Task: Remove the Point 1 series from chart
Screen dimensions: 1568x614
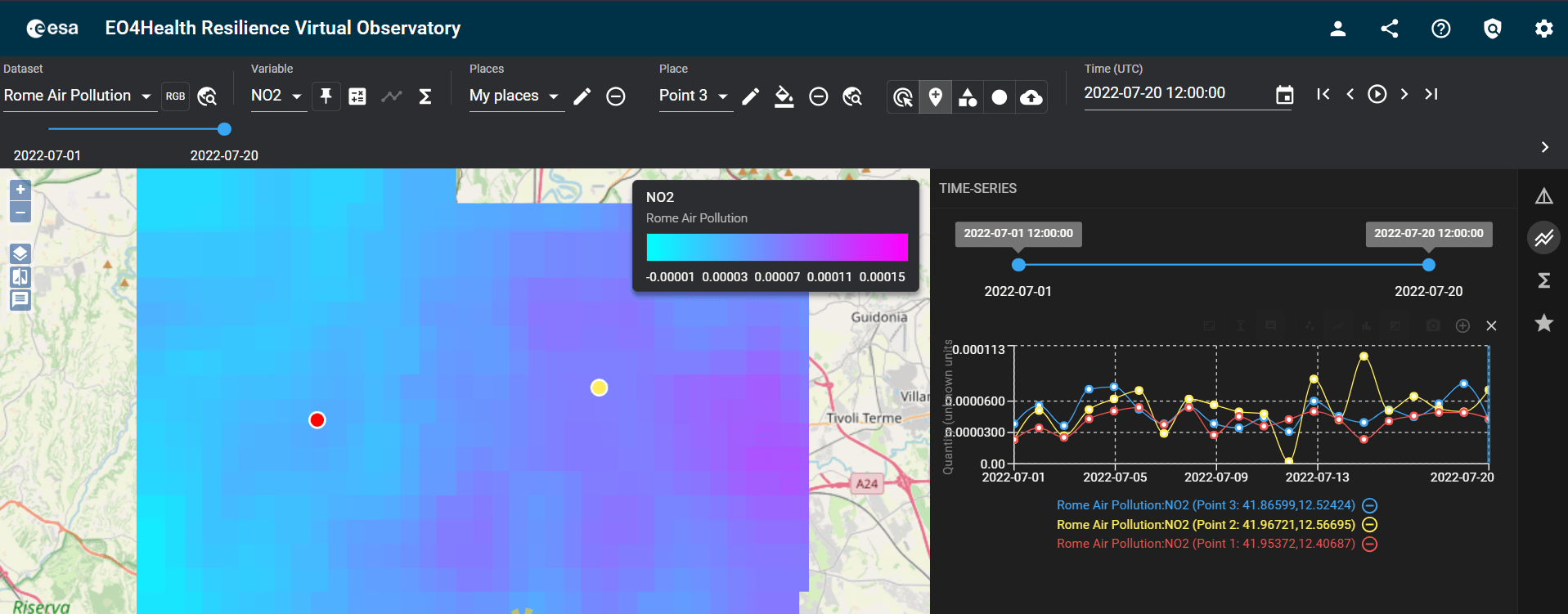Action: coord(1369,544)
